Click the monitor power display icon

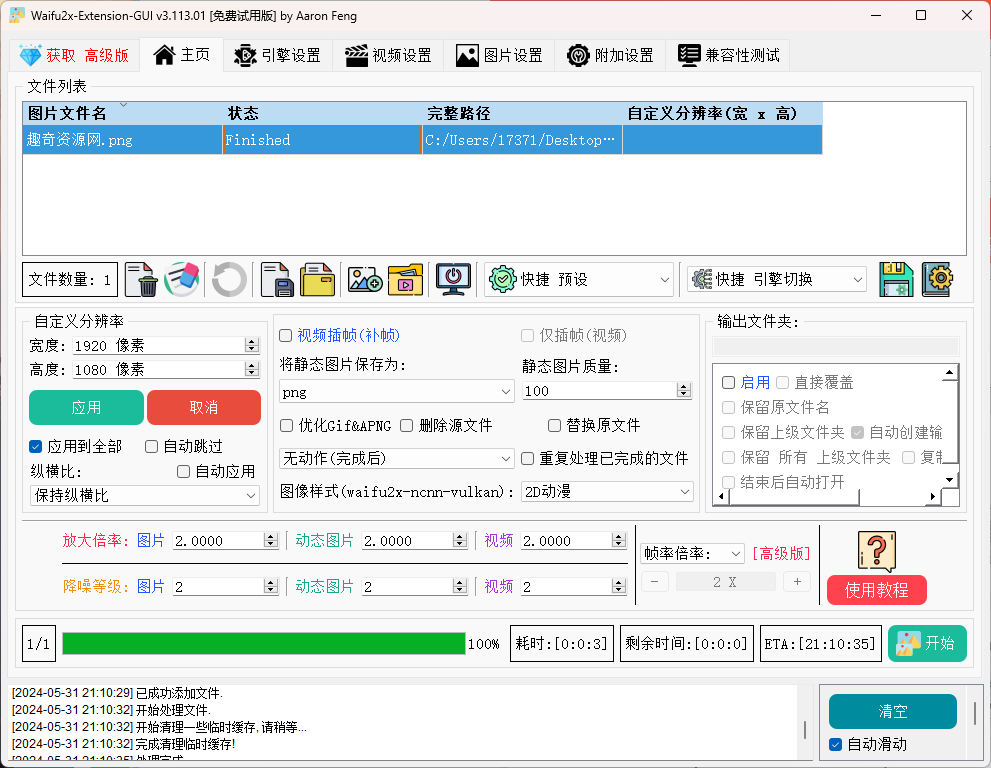coord(453,280)
